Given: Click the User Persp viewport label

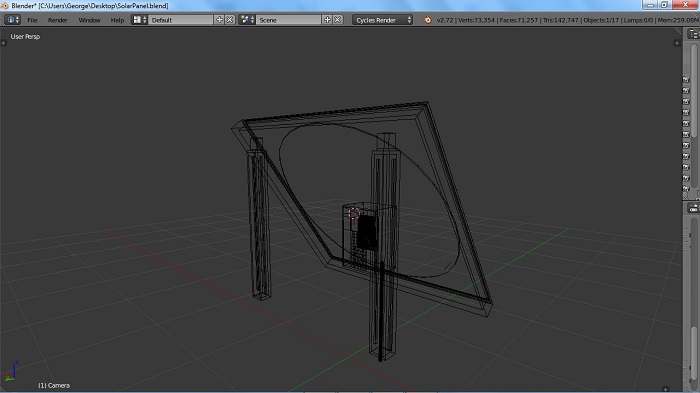Looking at the screenshot, I should coord(25,37).
